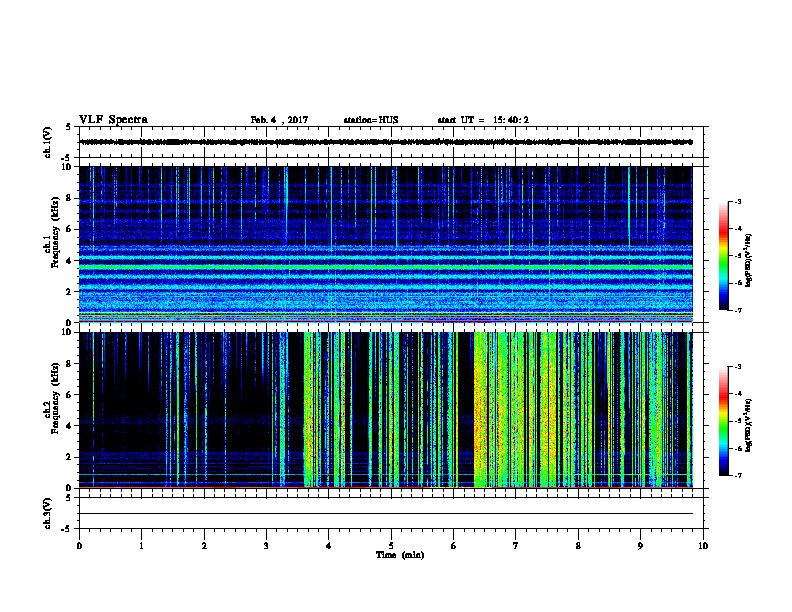Click the "-7" label on ch.2 color bar
Screen dimensions: 792x612
coord(737,476)
